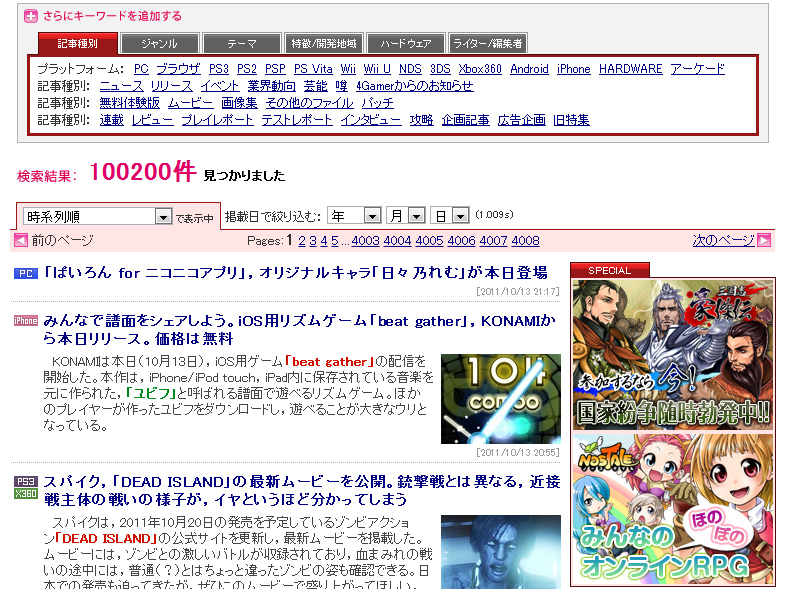This screenshot has width=785, height=589.
Task: Filter by PS Vita platform link
Action: (x=313, y=69)
